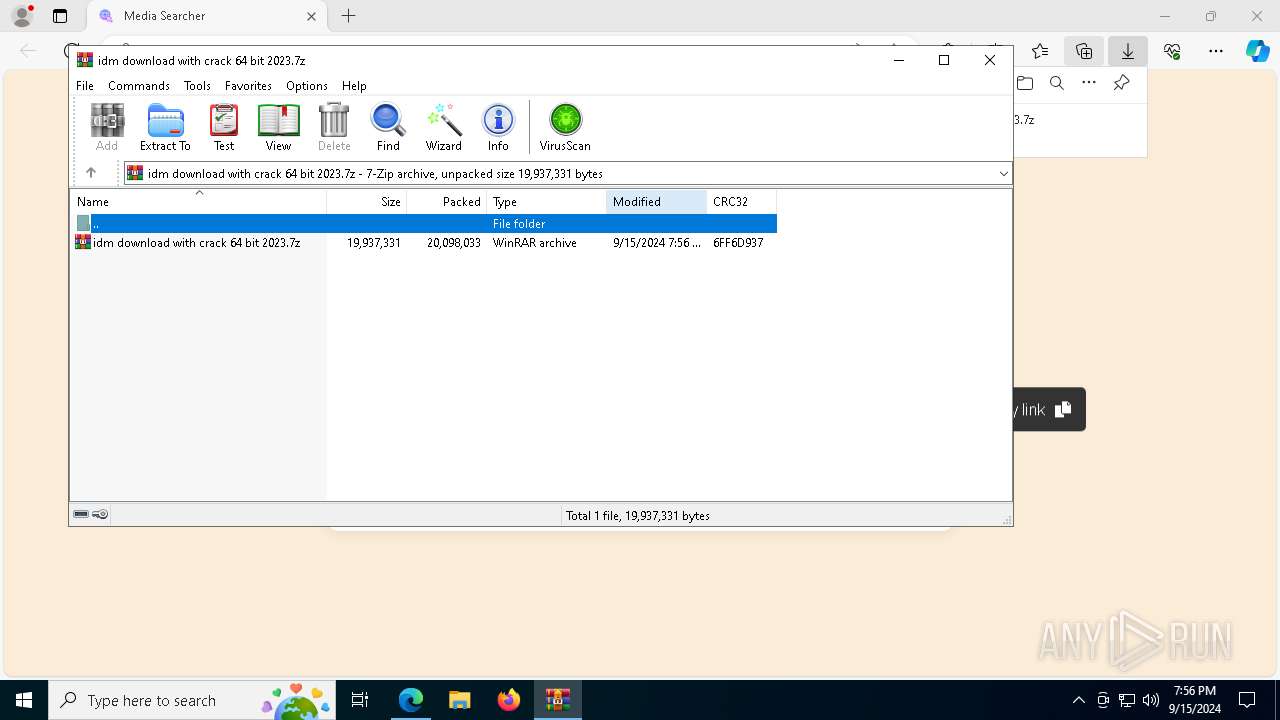This screenshot has width=1280, height=720.
Task: Click the greyed Delete toolbar icon
Action: click(334, 127)
